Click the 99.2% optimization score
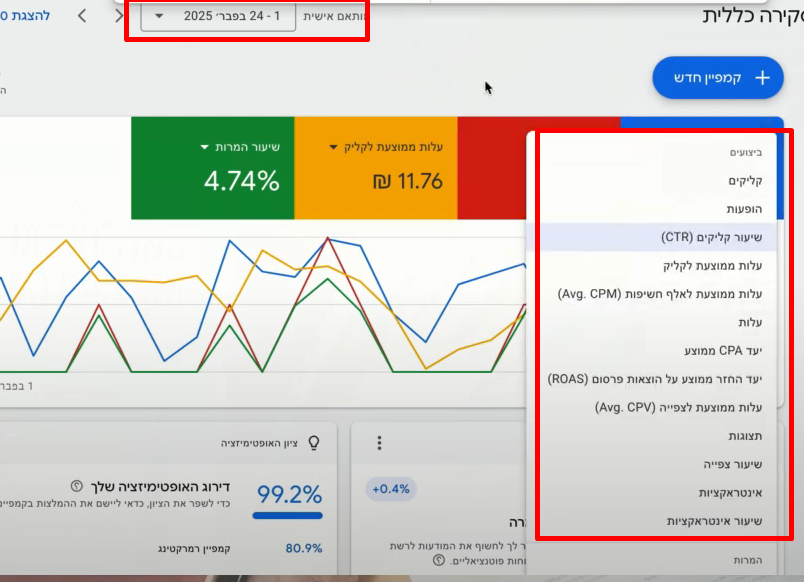804x582 pixels. click(289, 494)
